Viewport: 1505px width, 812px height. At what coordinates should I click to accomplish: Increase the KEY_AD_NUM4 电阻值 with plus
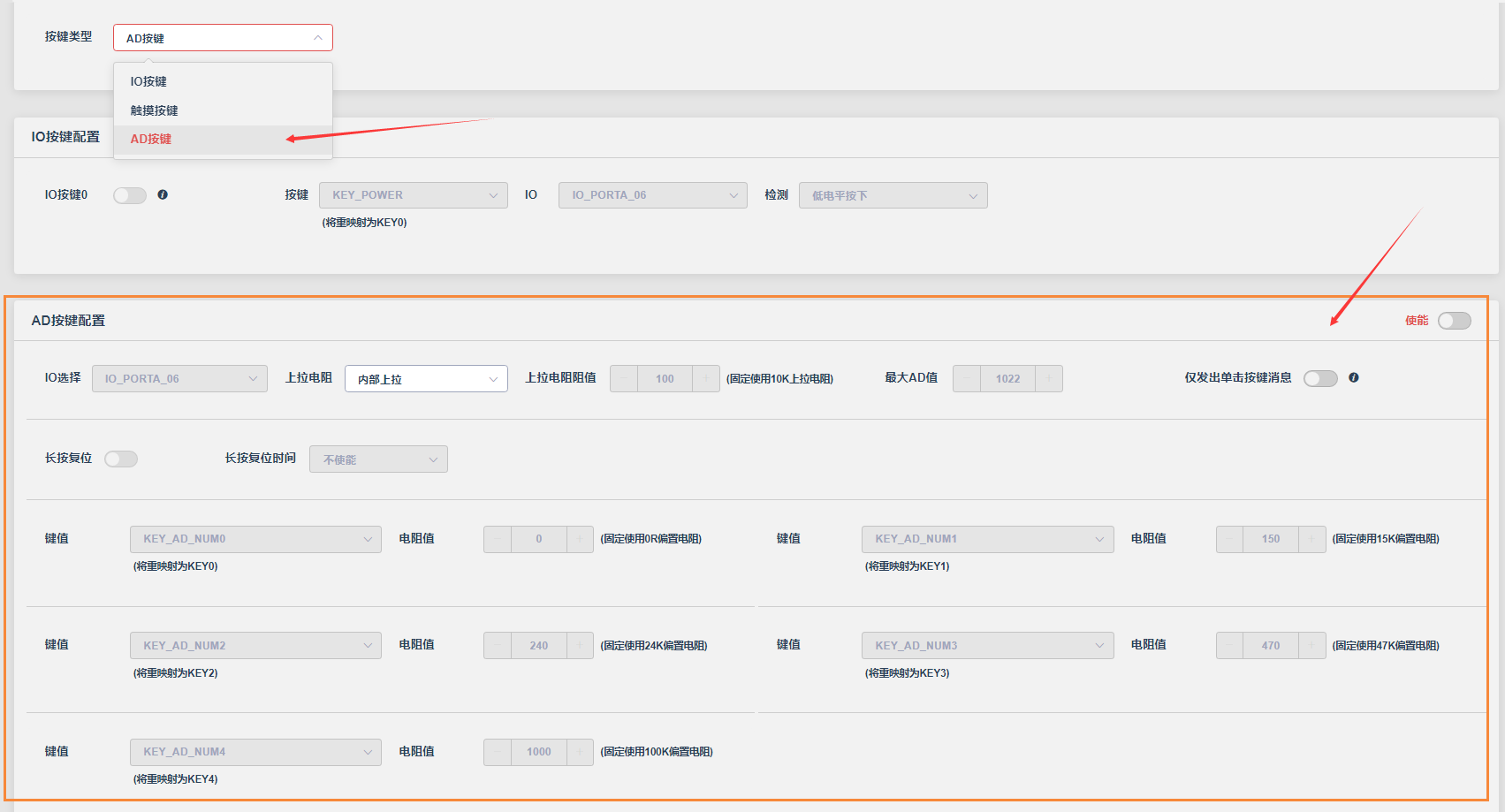[x=580, y=752]
